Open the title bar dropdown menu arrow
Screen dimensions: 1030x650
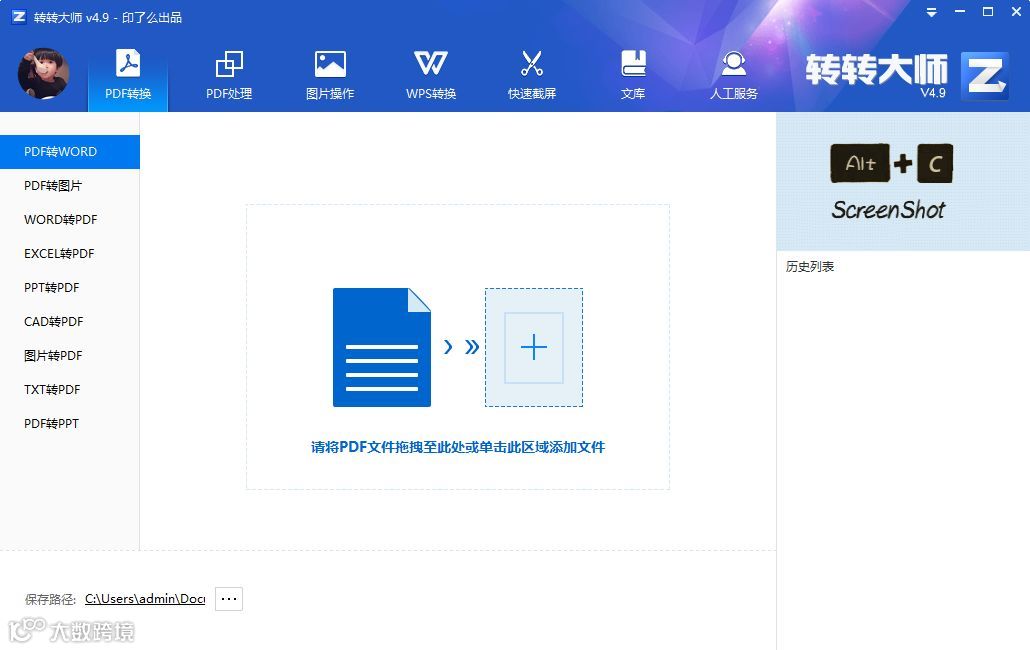click(931, 12)
